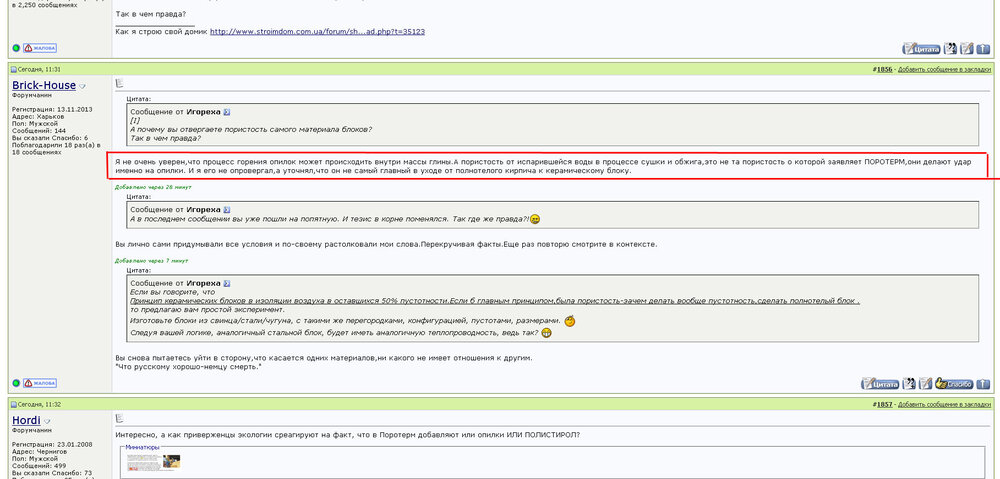Click text 'Сообщений: 144'
The width and height of the screenshot is (1000, 479).
(x=39, y=131)
